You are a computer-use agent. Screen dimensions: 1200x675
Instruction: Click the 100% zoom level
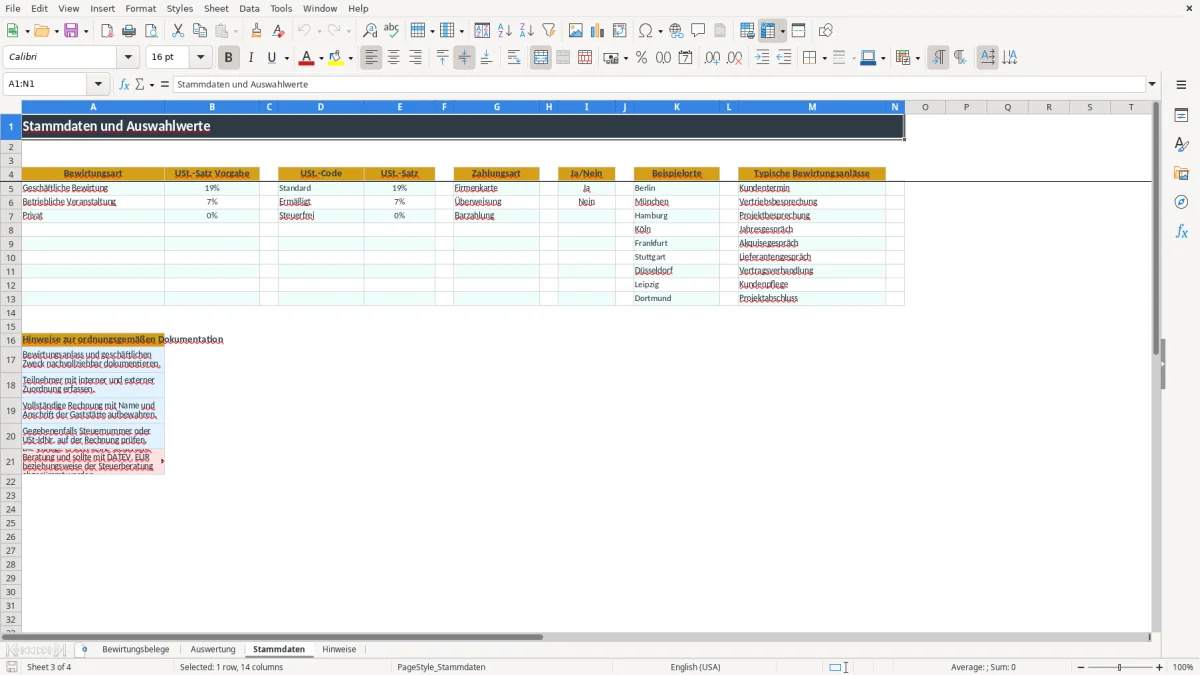pos(1183,667)
